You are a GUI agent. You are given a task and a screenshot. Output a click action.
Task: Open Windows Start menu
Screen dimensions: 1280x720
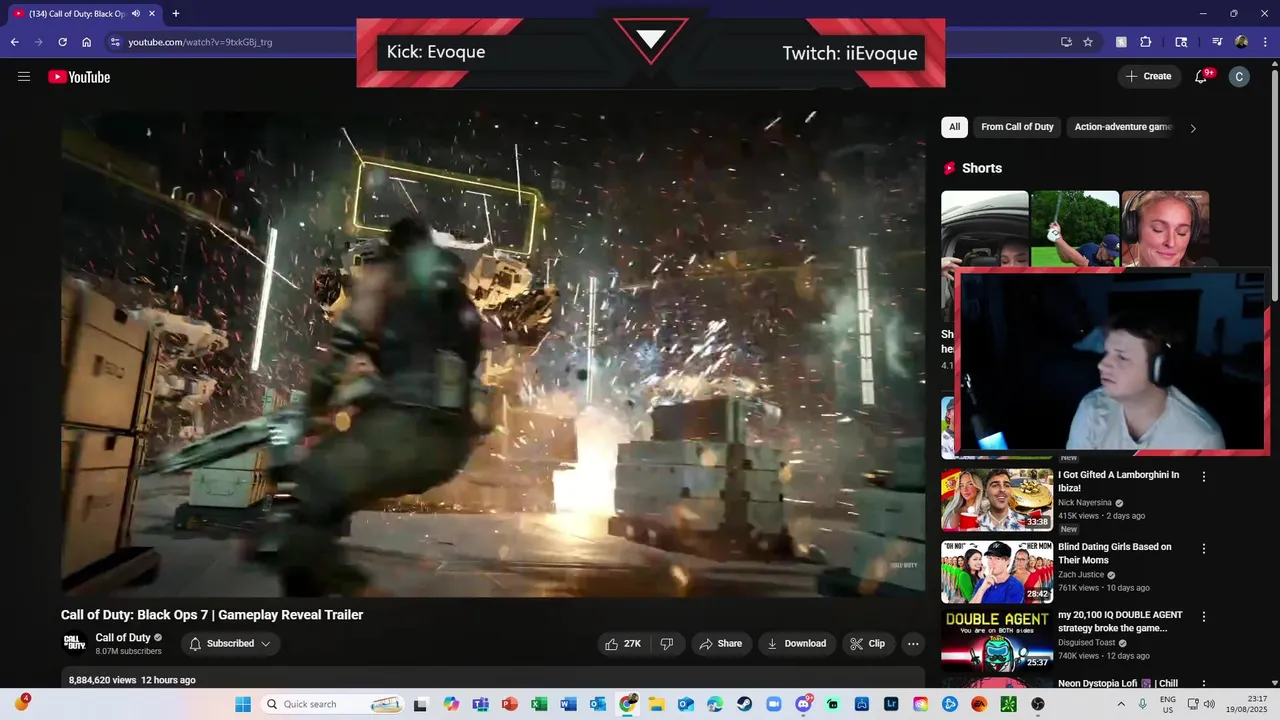tap(243, 704)
